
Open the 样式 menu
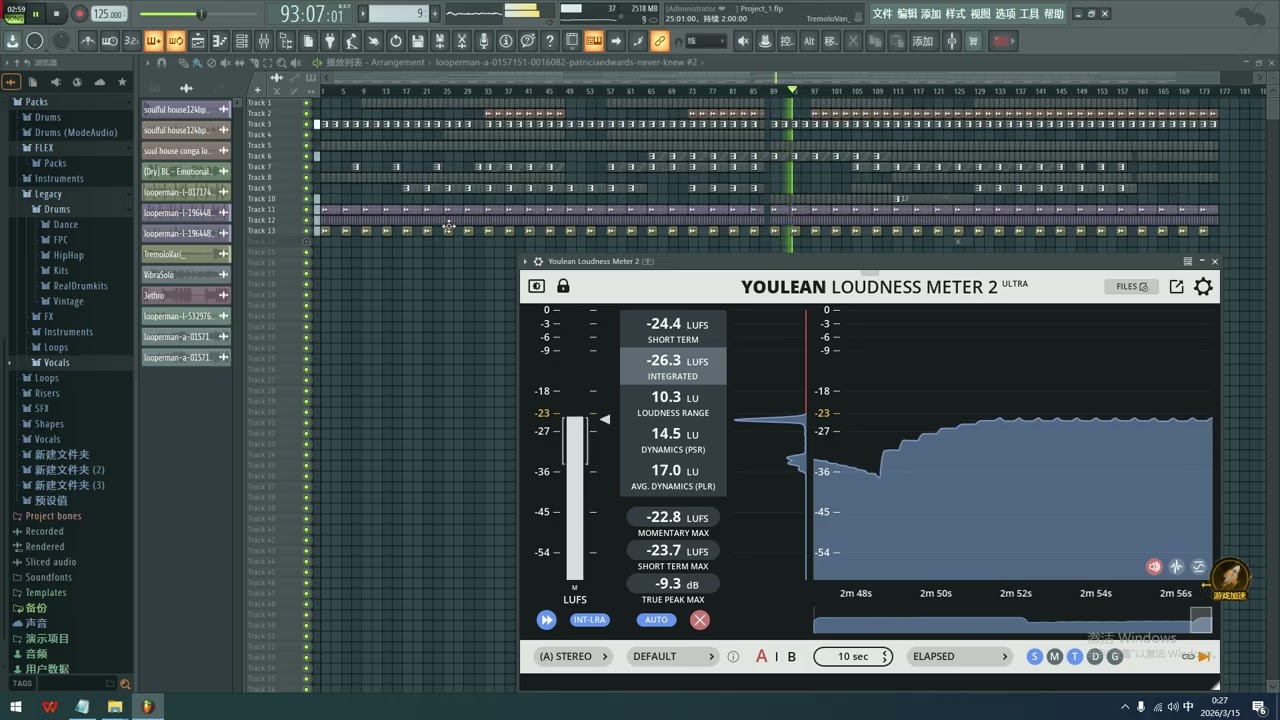pos(956,14)
